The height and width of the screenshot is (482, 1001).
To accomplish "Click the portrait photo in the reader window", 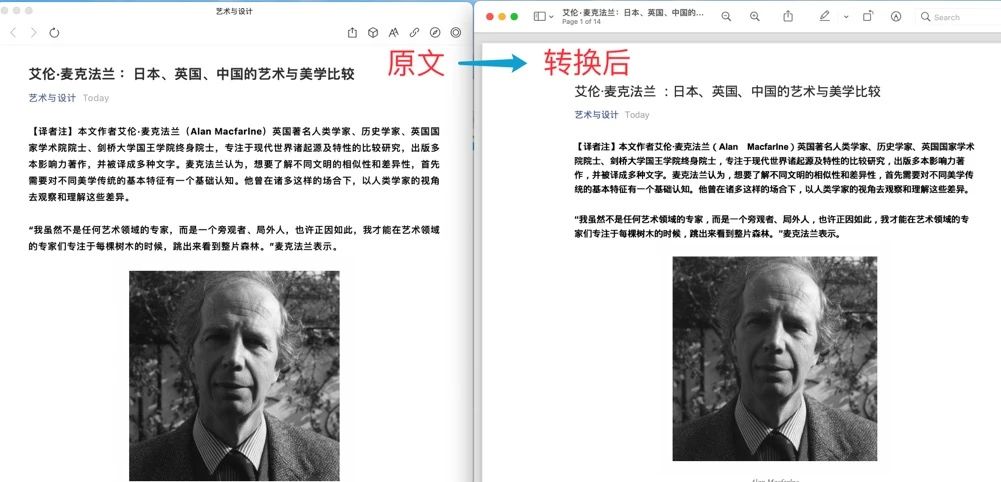I will click(x=234, y=375).
